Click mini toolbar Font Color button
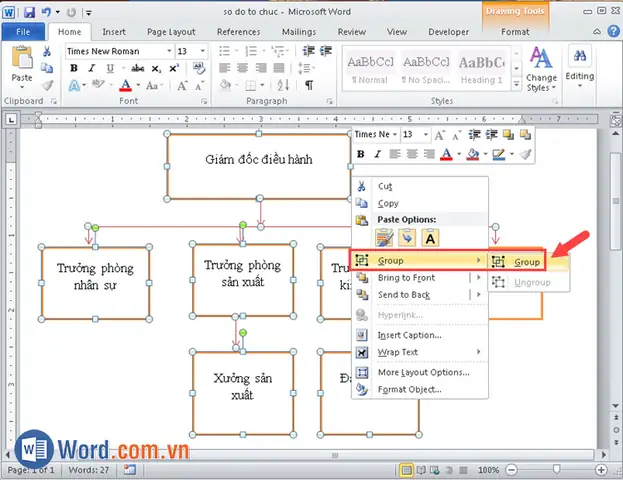The image size is (623, 480). 446,154
